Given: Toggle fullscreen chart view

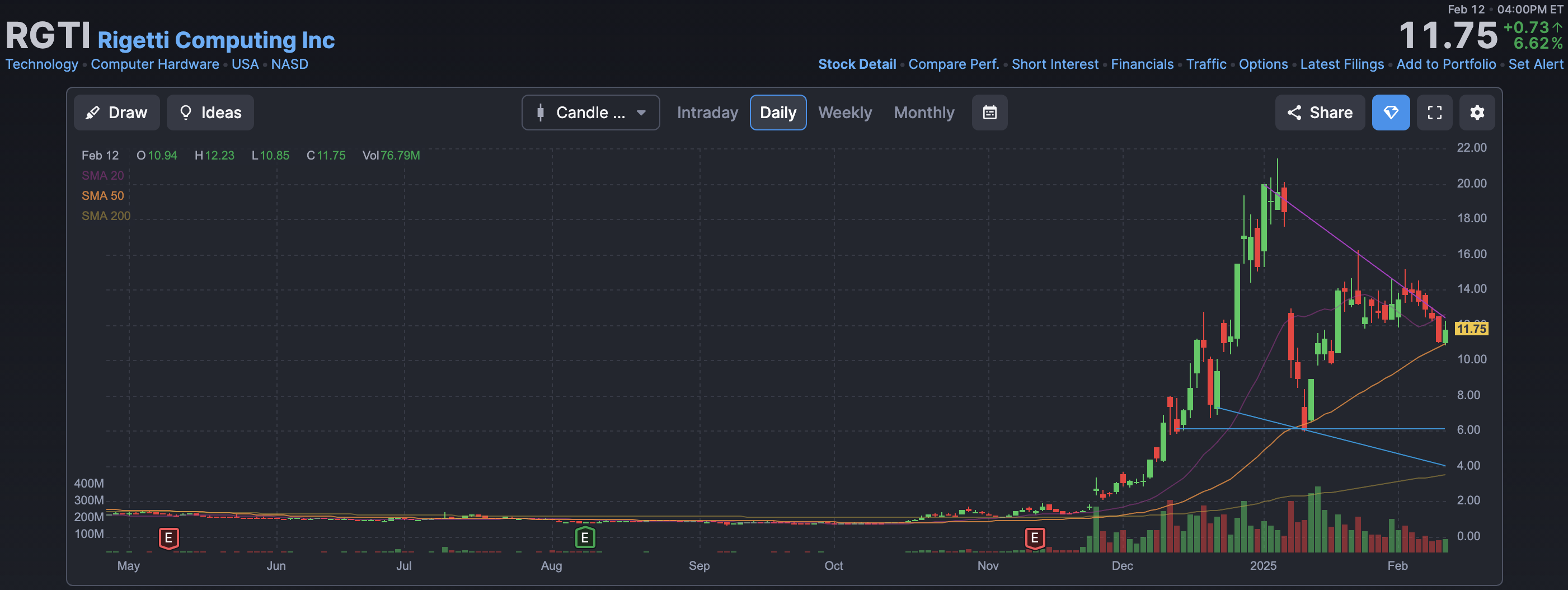Looking at the screenshot, I should click(1435, 113).
